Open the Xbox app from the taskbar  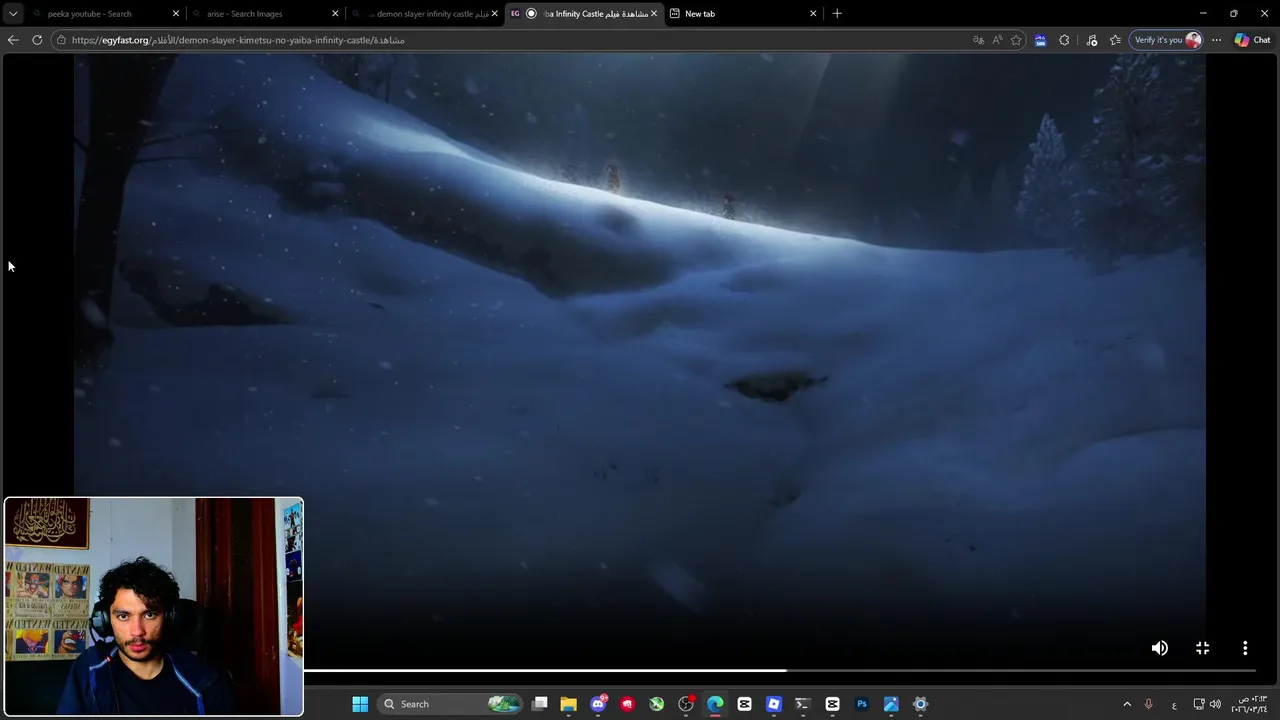(656, 704)
